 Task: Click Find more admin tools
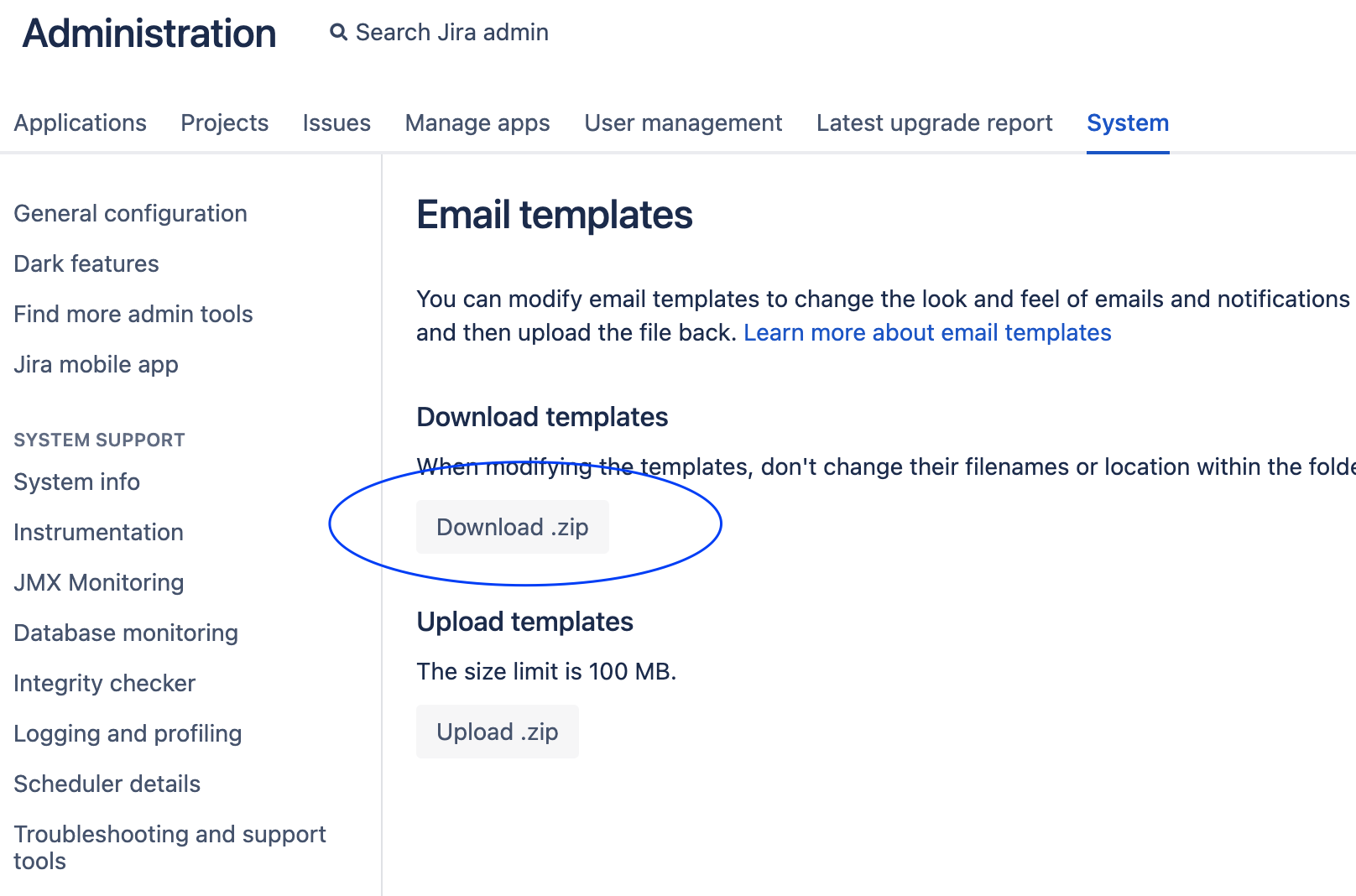(133, 314)
